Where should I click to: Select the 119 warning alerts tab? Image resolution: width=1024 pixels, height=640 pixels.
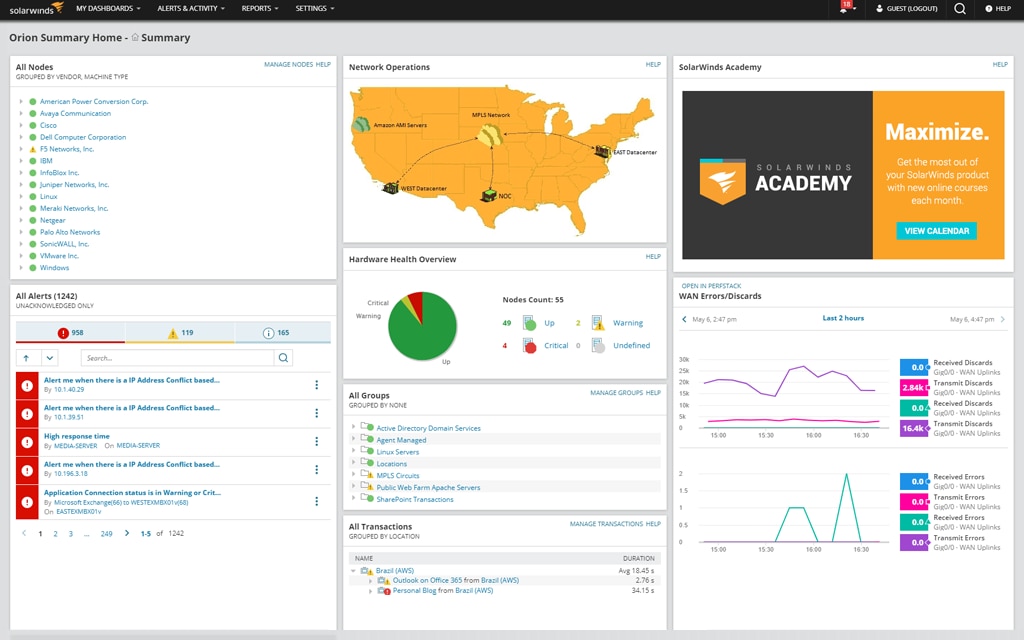pos(180,332)
